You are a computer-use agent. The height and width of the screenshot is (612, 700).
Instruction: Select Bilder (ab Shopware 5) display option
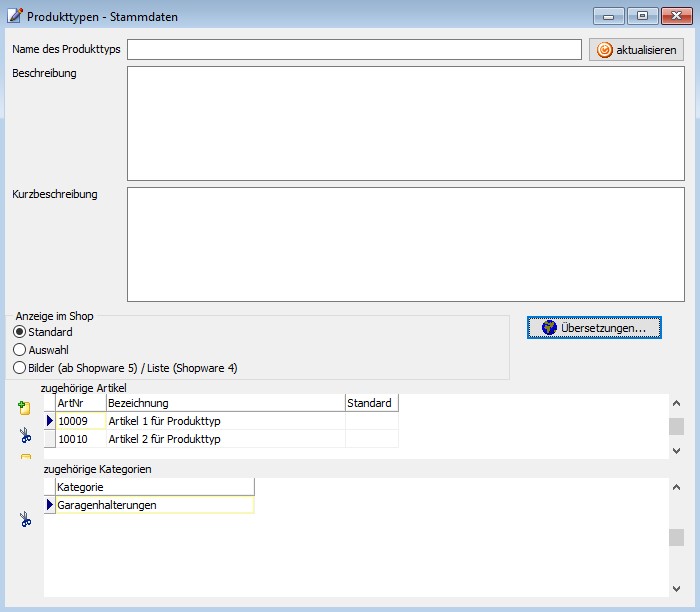(20, 368)
